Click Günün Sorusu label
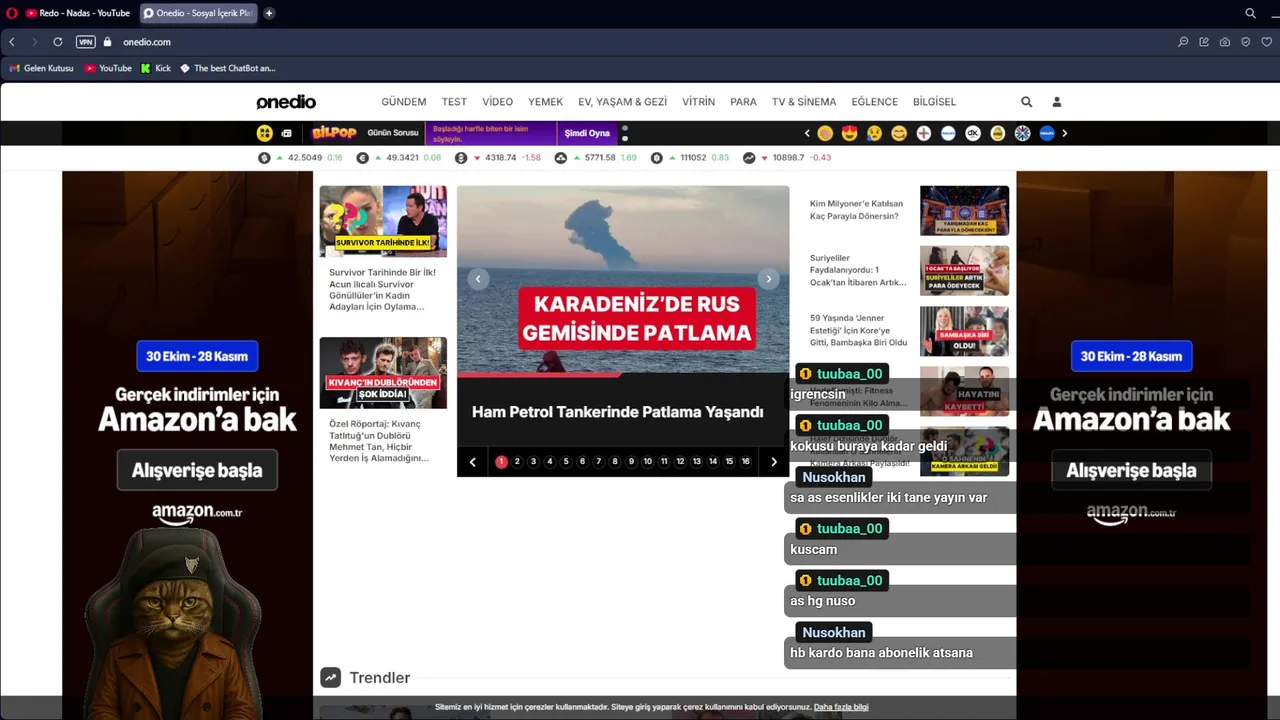 tap(393, 133)
